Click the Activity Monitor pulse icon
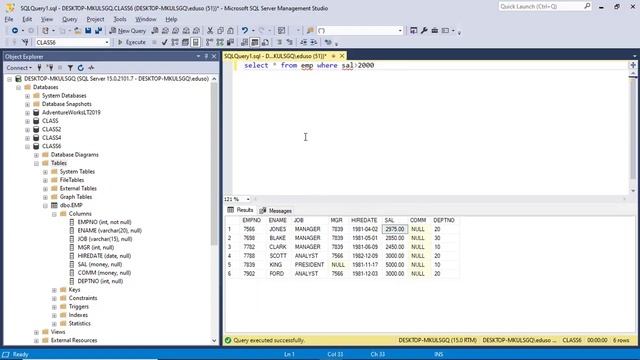The height and width of the screenshot is (360, 640). (91, 68)
